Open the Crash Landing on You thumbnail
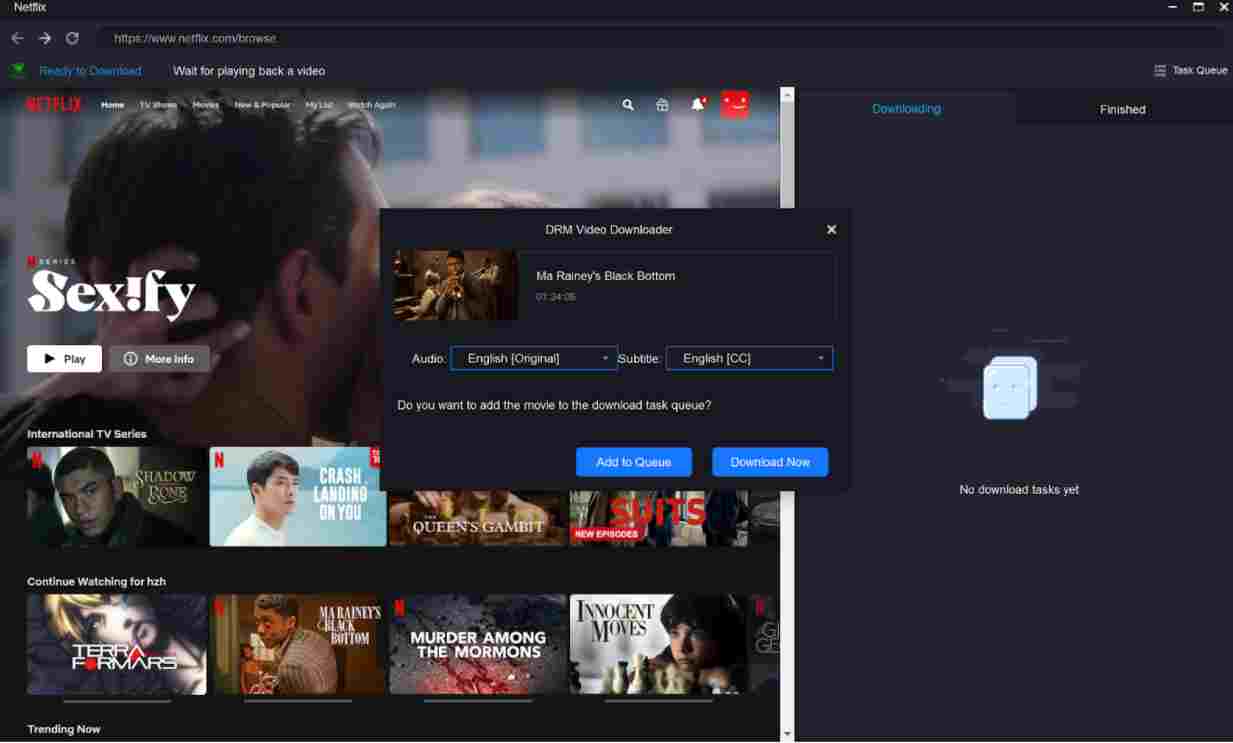 297,497
